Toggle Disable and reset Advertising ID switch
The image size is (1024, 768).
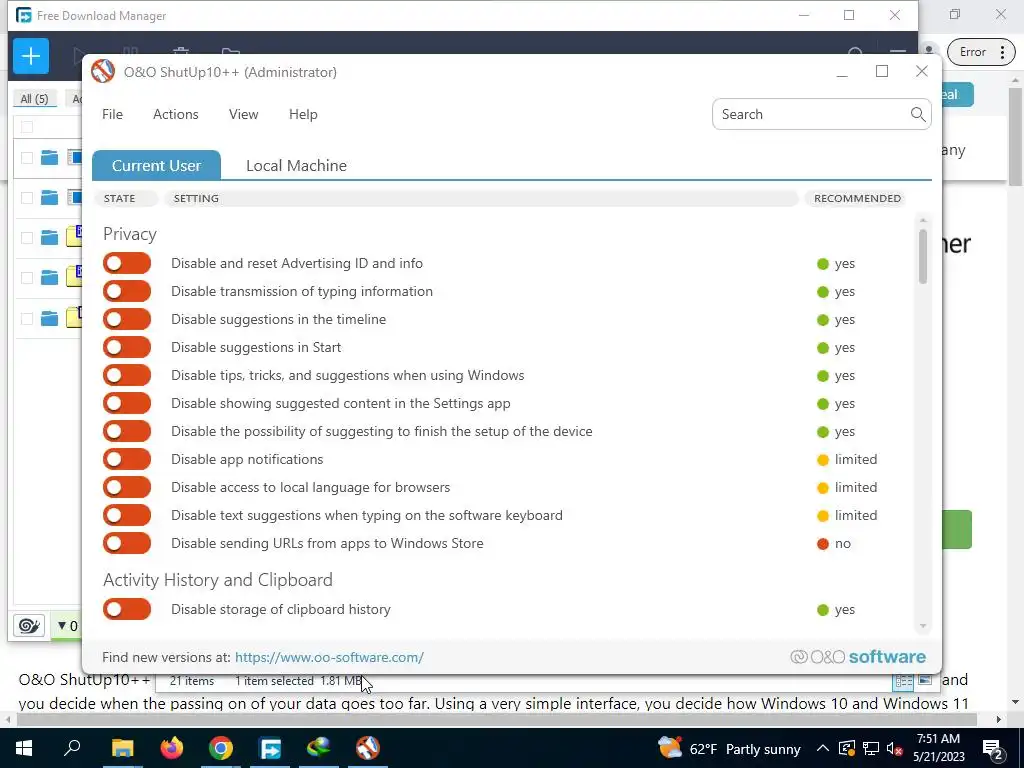(127, 263)
